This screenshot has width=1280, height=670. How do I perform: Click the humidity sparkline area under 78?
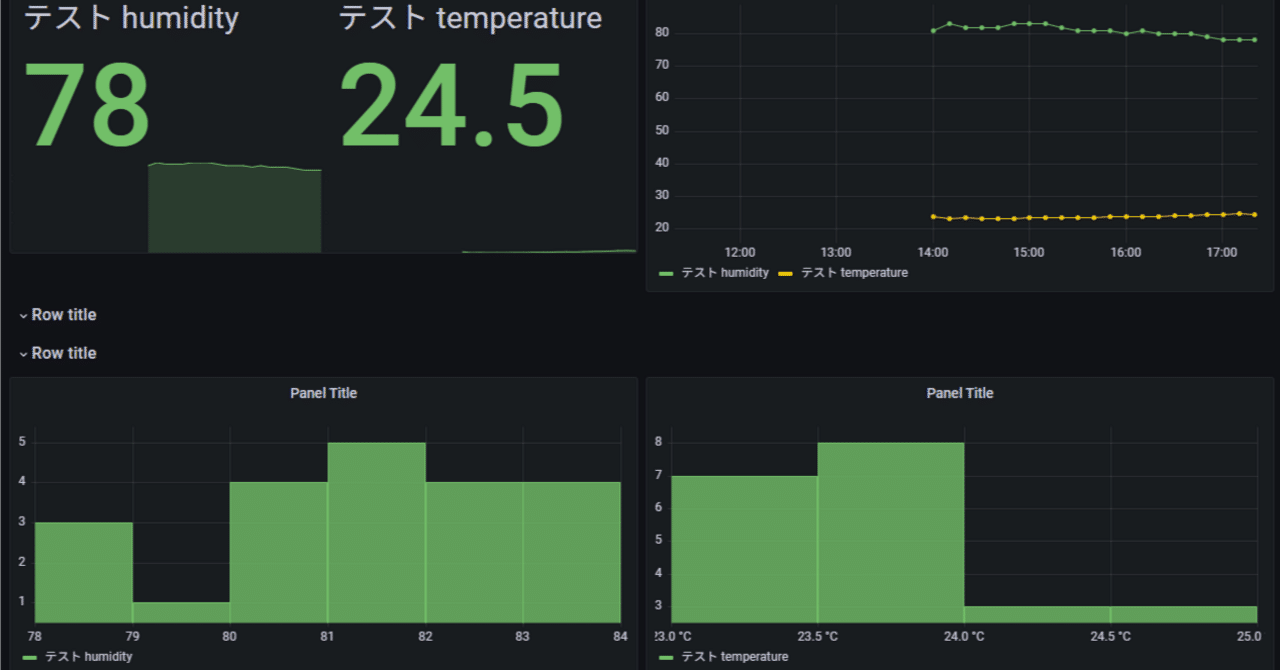pyautogui.click(x=234, y=208)
